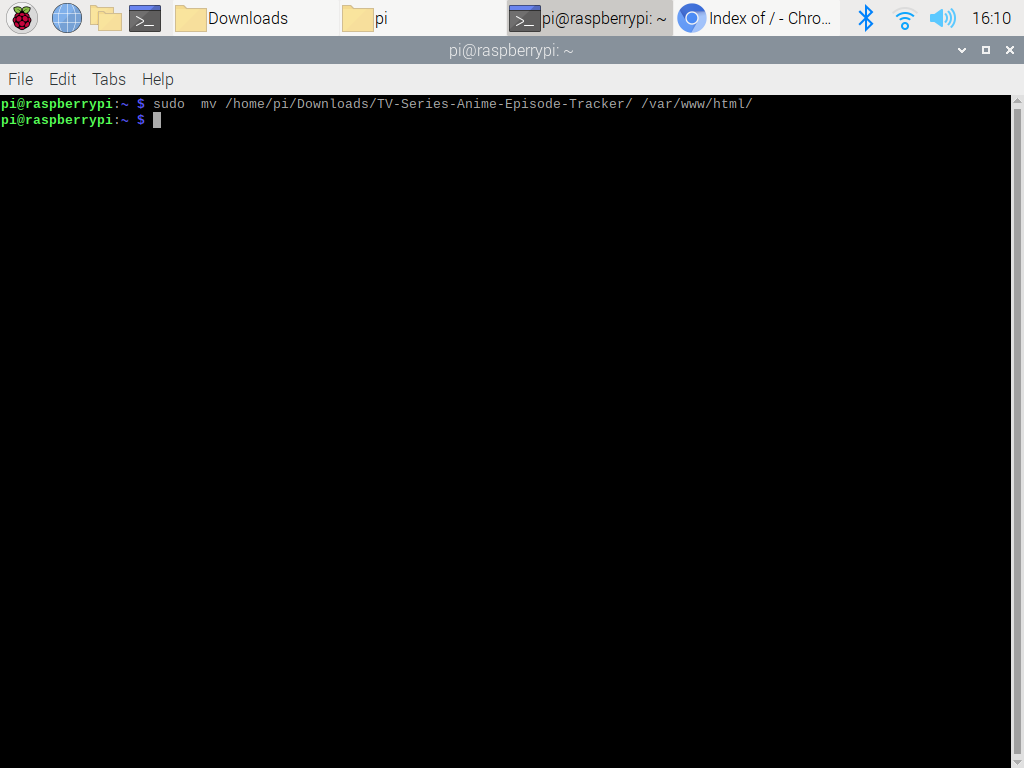Viewport: 1024px width, 768px height.
Task: Click the Bluetooth tray icon
Action: point(866,18)
